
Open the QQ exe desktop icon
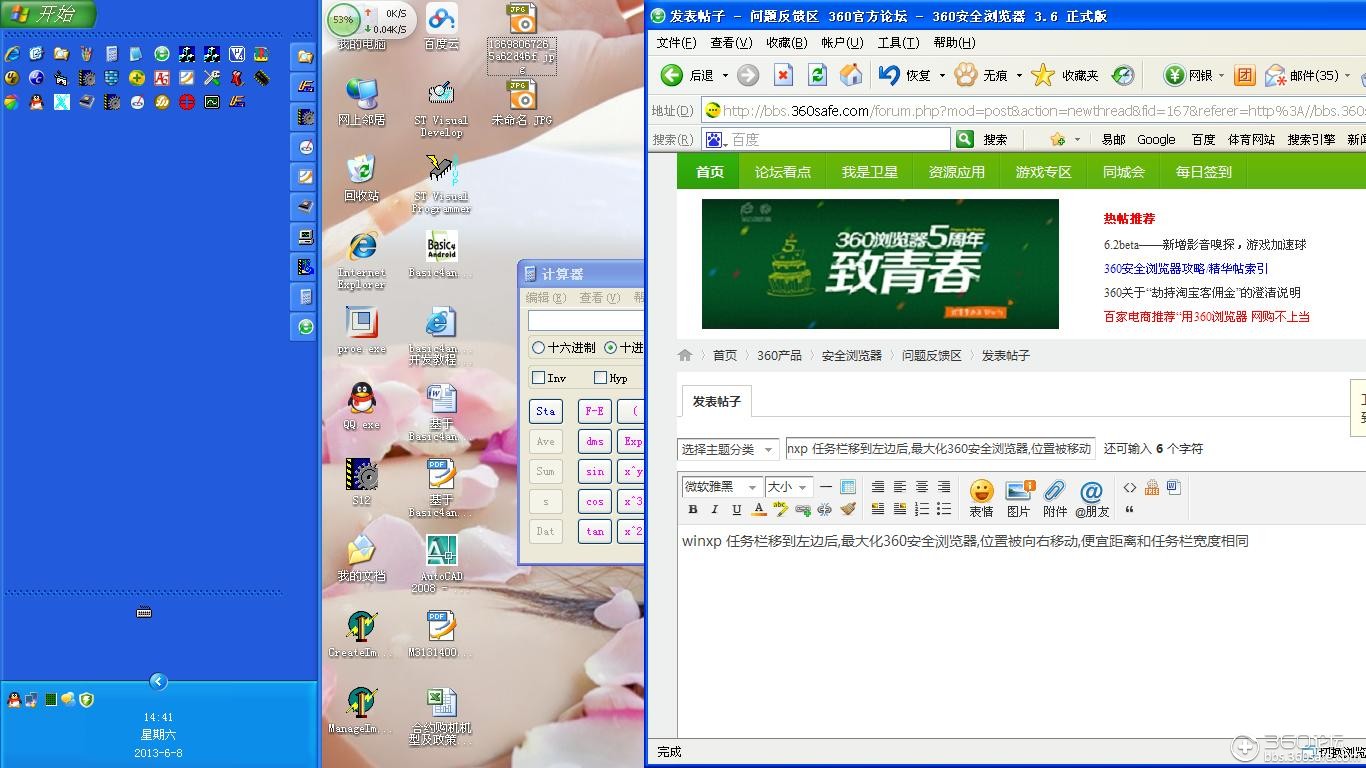click(361, 405)
